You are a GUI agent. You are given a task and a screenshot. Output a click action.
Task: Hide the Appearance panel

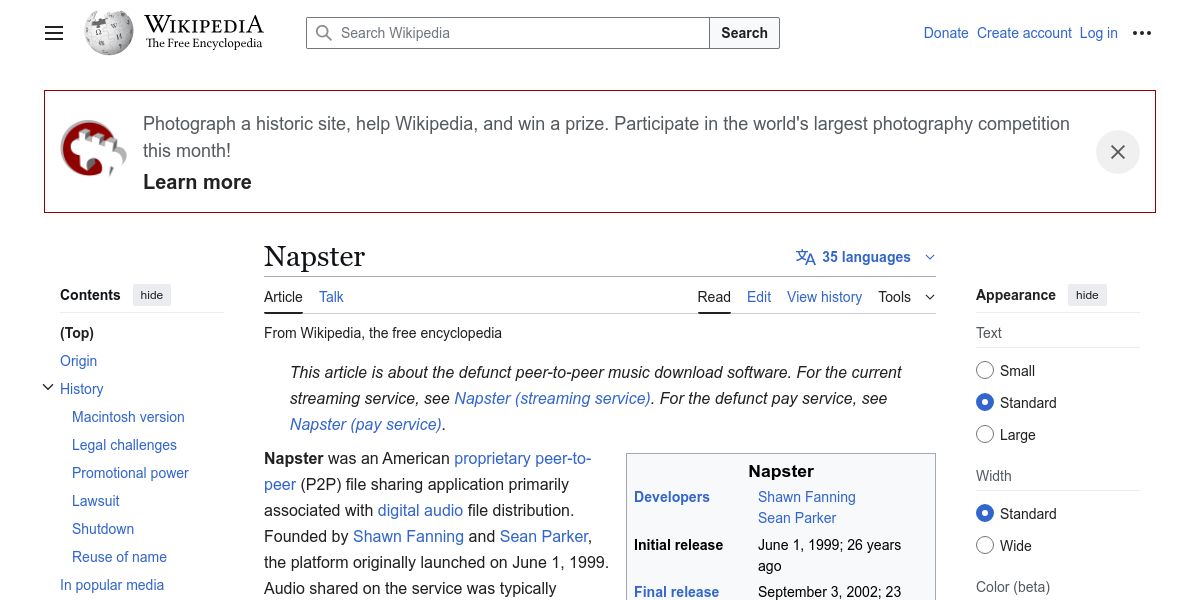pyautogui.click(x=1087, y=295)
